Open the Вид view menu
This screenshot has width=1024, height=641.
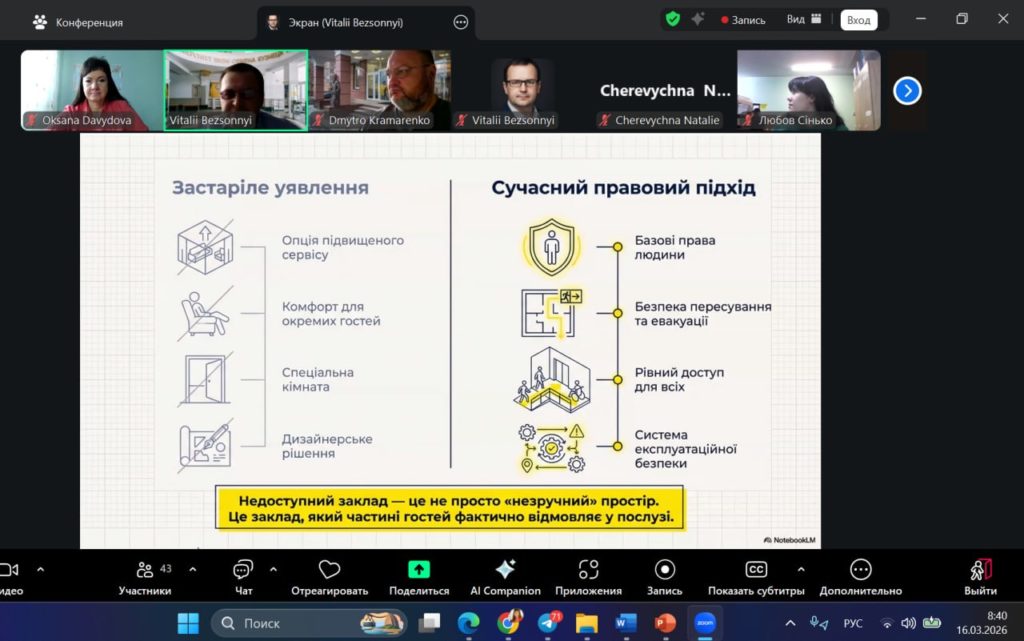click(803, 19)
